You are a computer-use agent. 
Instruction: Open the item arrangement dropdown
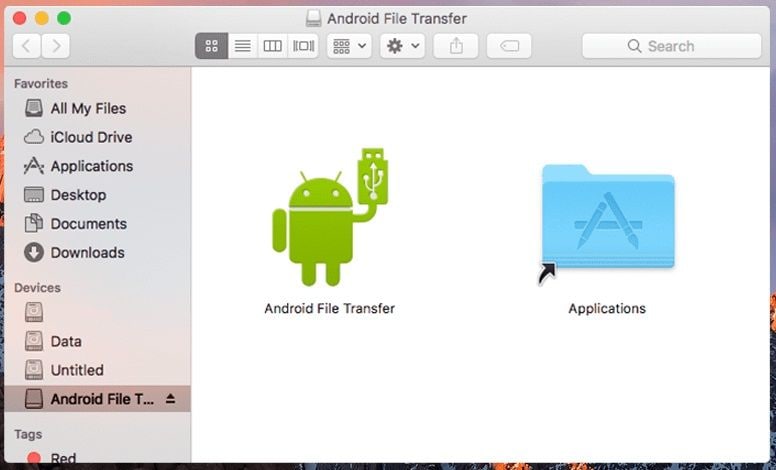click(x=349, y=46)
